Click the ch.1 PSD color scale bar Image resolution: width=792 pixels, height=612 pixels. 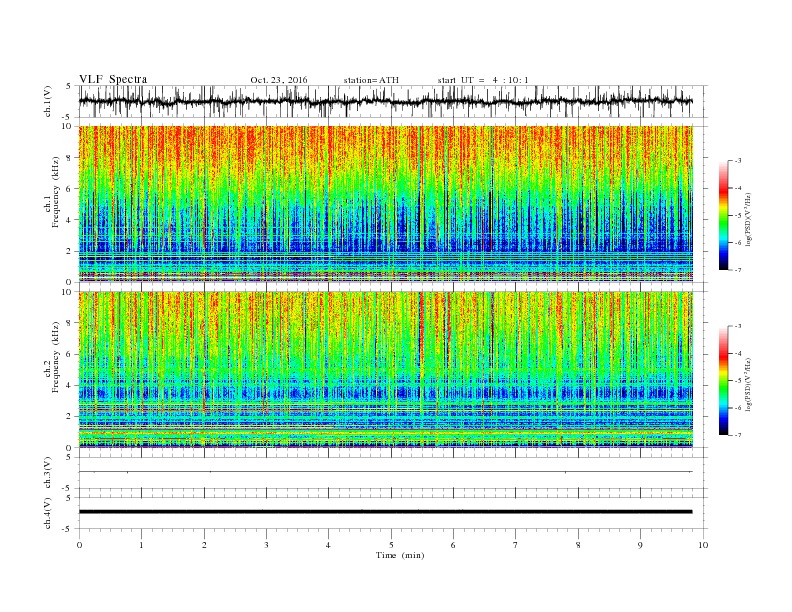[724, 216]
